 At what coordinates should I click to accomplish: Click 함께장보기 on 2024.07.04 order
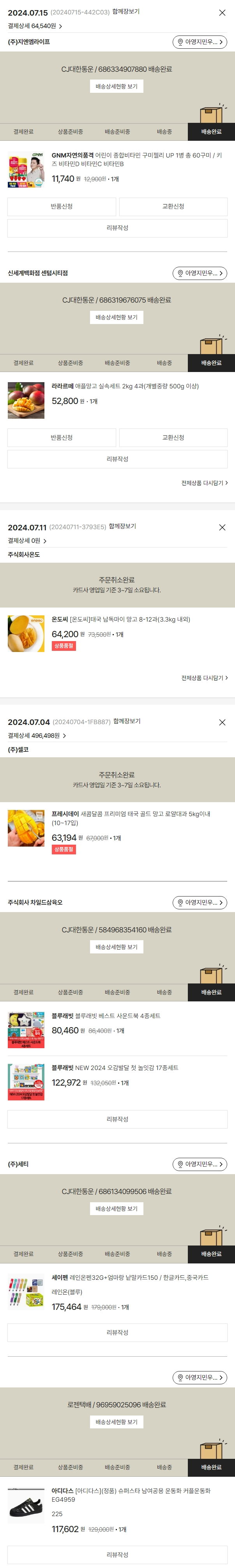coord(127,721)
